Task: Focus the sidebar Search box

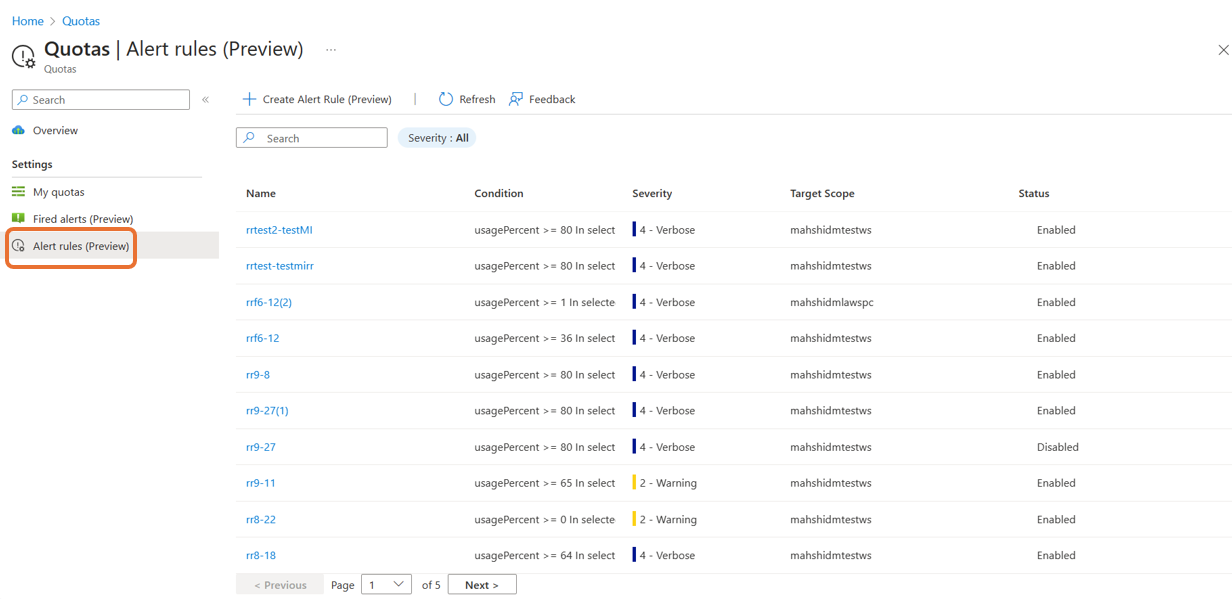Action: [x=100, y=100]
